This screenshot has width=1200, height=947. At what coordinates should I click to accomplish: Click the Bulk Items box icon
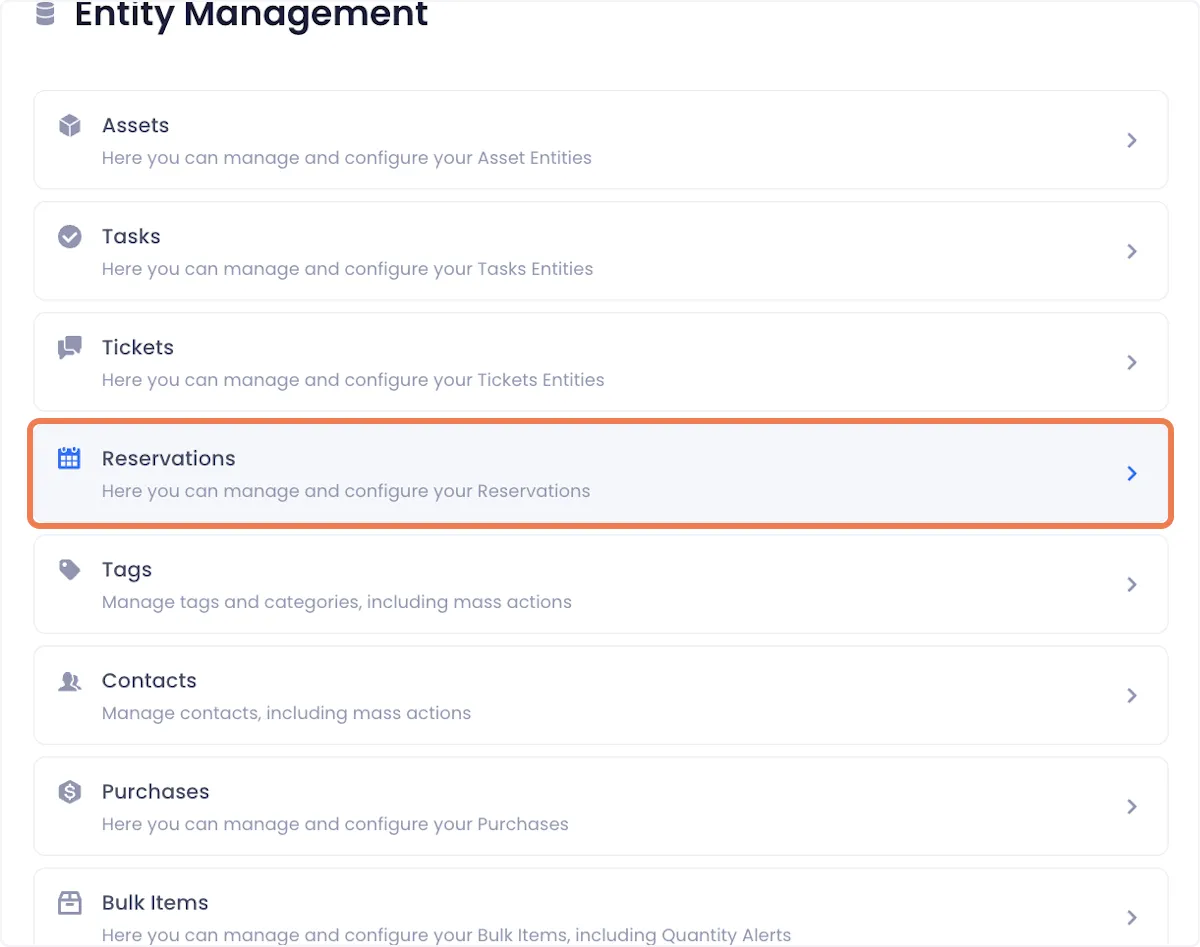69,903
